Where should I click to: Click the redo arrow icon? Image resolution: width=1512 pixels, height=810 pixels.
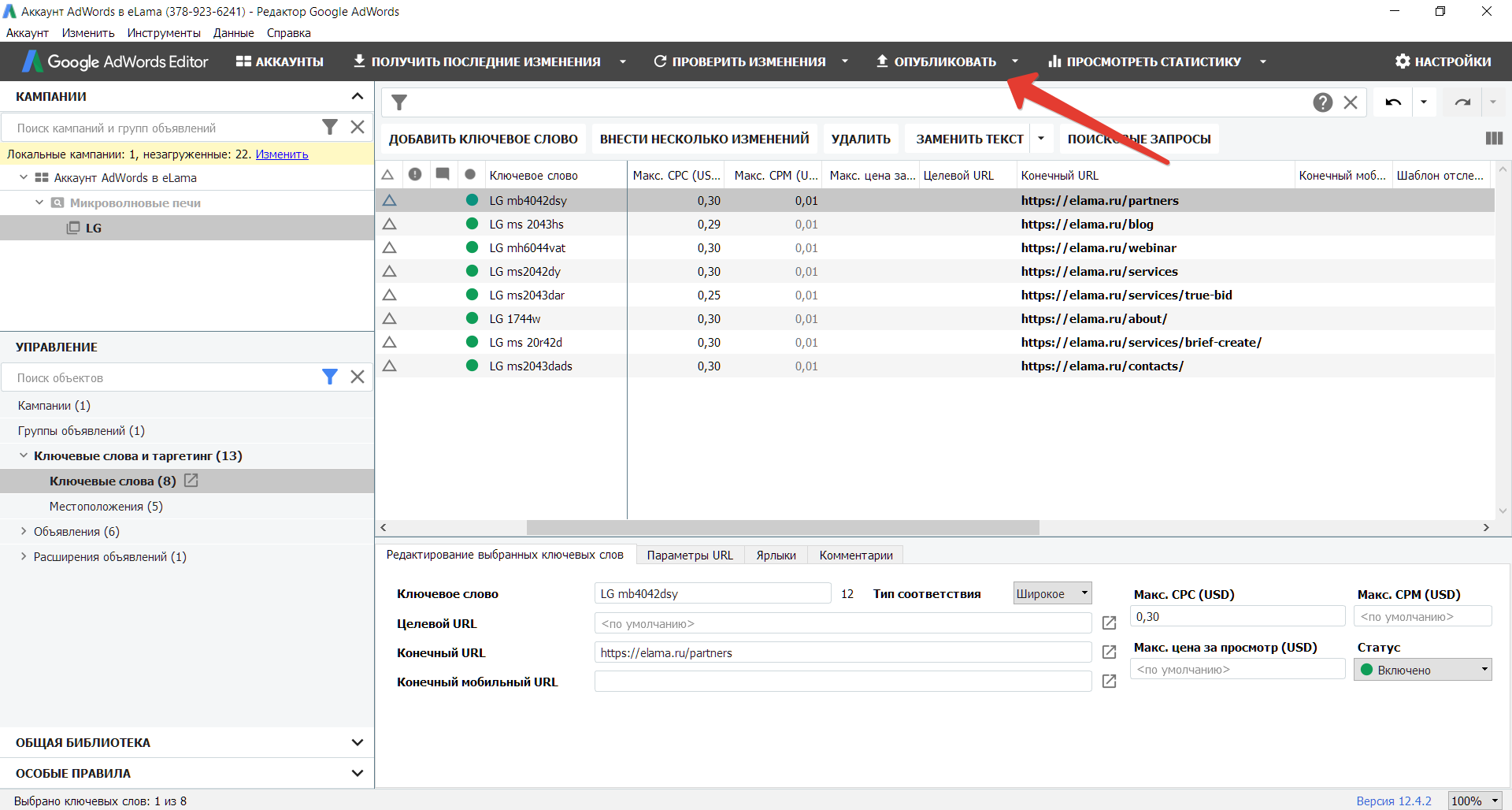[x=1462, y=102]
